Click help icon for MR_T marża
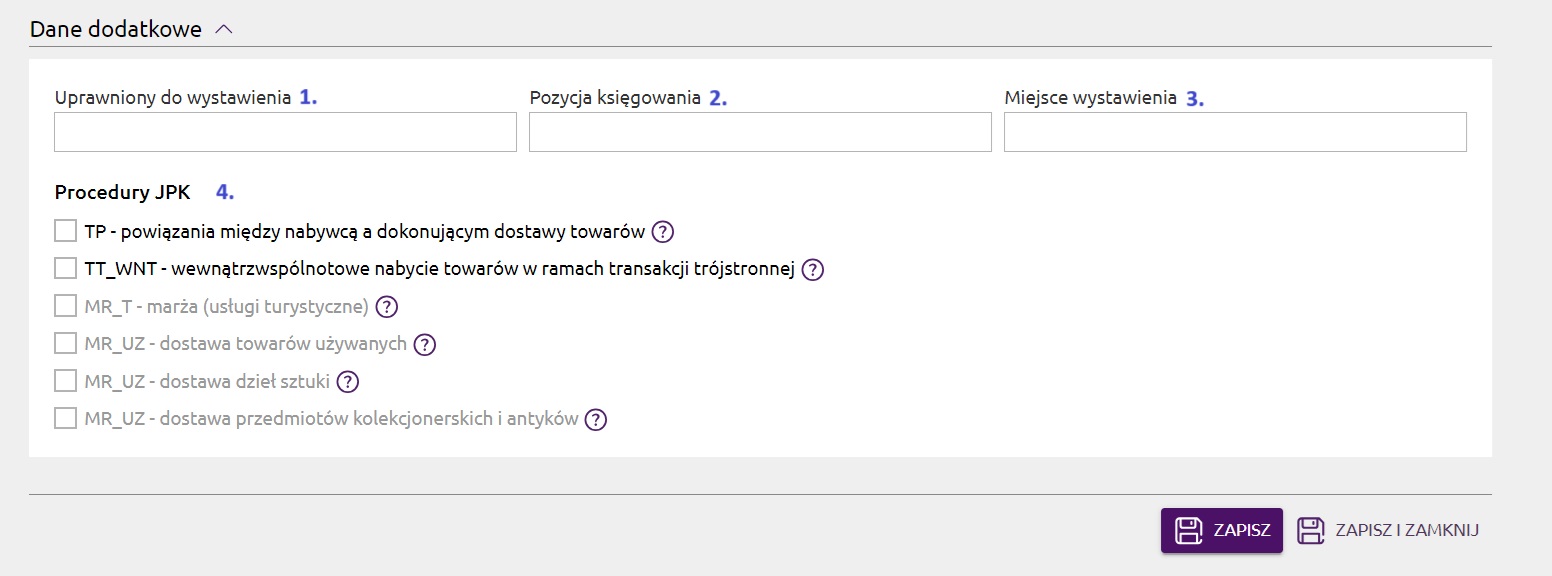Image resolution: width=1552 pixels, height=576 pixels. coord(387,306)
